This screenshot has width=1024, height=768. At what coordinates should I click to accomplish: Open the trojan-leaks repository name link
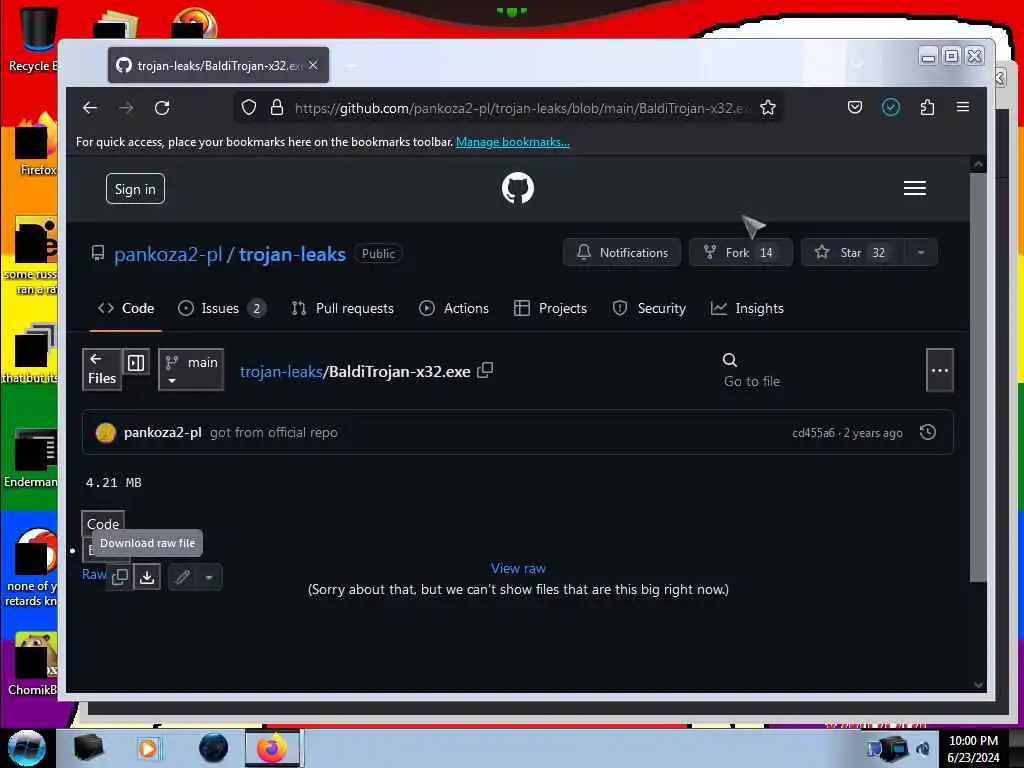[x=292, y=254]
